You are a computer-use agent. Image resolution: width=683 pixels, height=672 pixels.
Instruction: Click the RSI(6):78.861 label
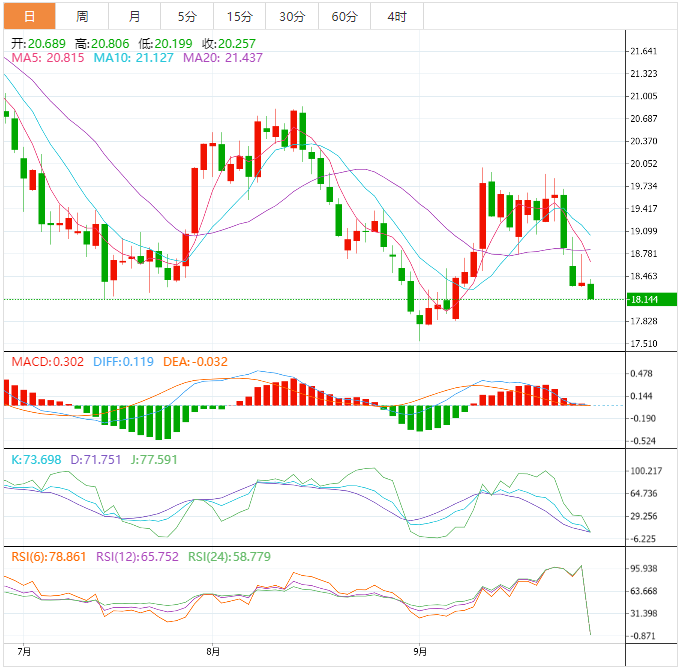tap(49, 557)
